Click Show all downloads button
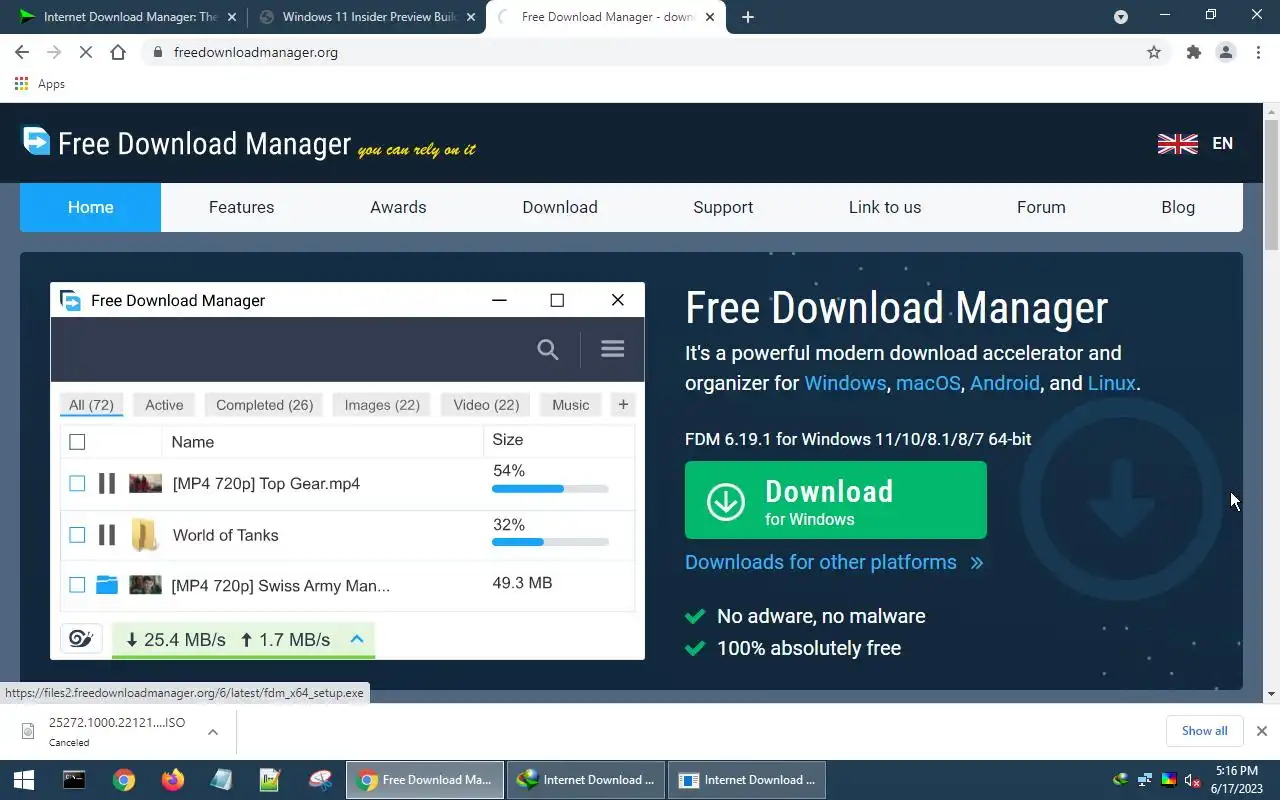Screen dimensions: 1280x800 (1204, 731)
